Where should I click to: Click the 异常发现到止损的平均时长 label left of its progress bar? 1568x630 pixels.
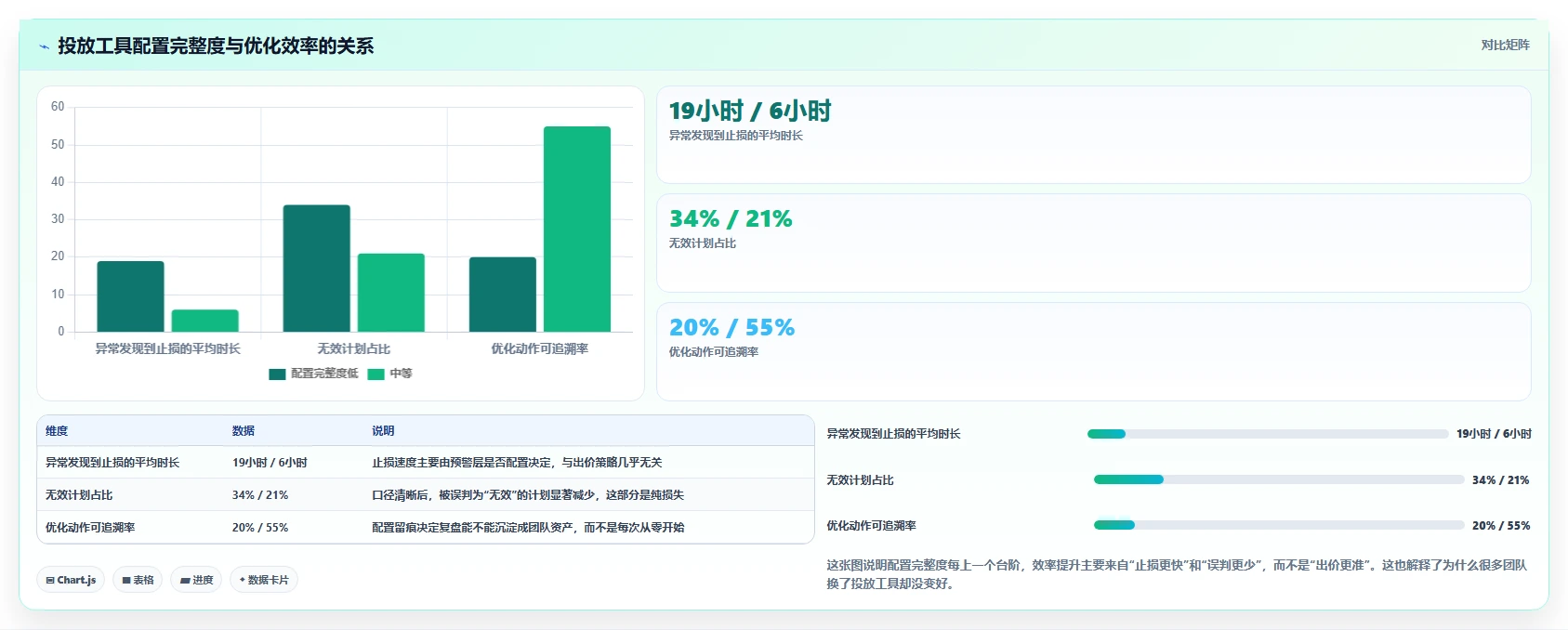click(x=893, y=434)
